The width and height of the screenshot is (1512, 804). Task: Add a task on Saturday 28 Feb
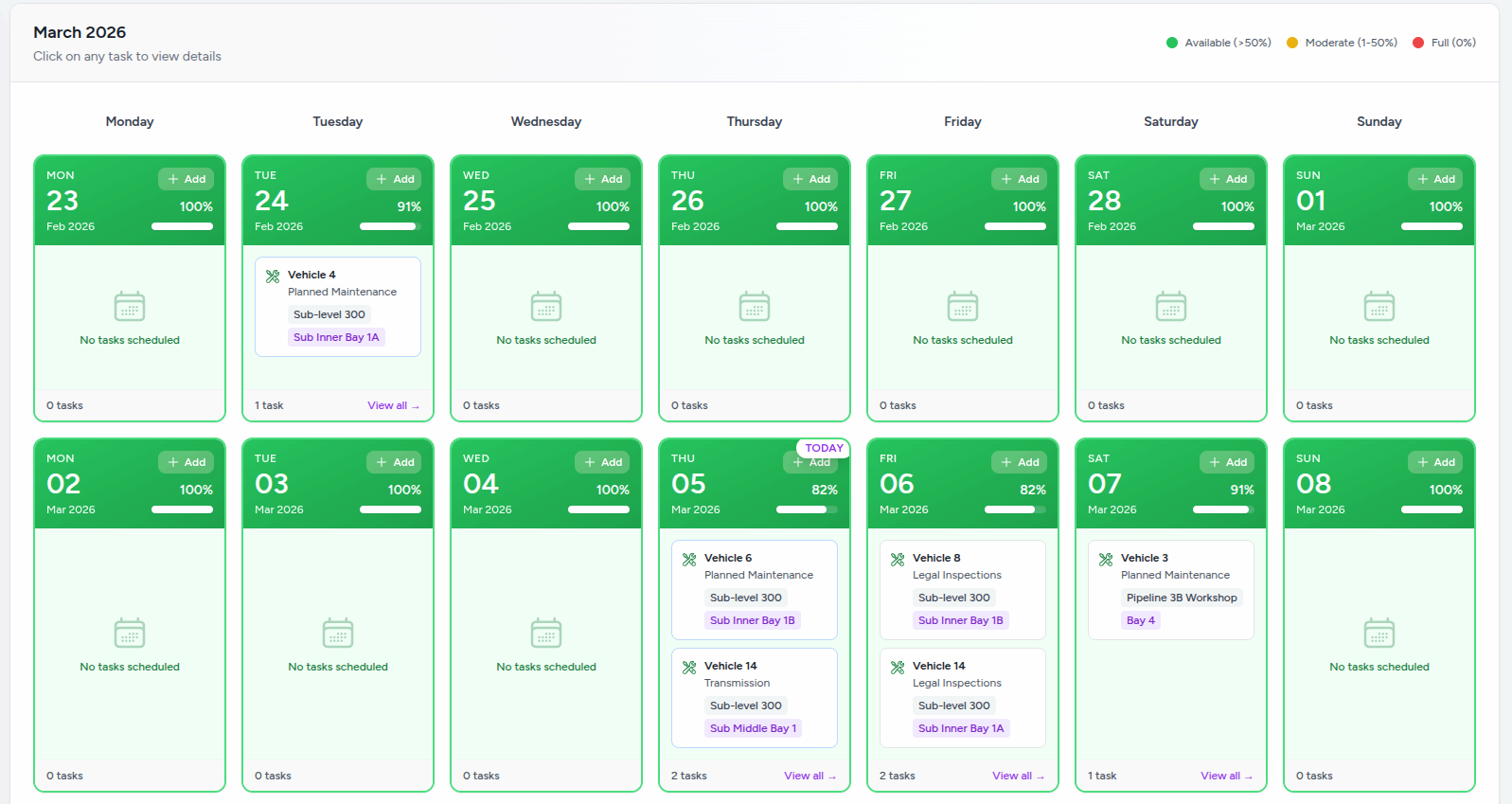(x=1228, y=179)
